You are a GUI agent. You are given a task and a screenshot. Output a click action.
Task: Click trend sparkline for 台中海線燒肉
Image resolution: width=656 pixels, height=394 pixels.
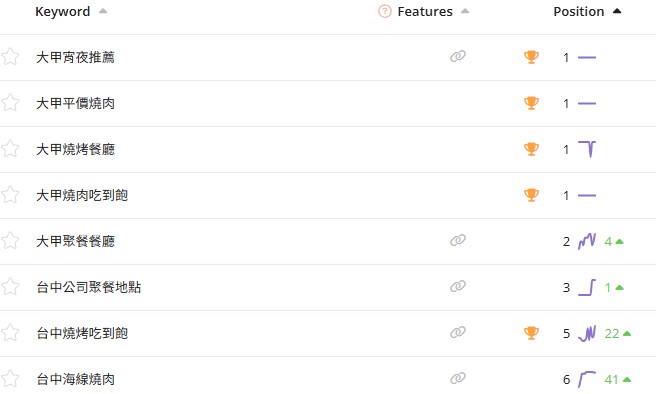click(x=587, y=379)
